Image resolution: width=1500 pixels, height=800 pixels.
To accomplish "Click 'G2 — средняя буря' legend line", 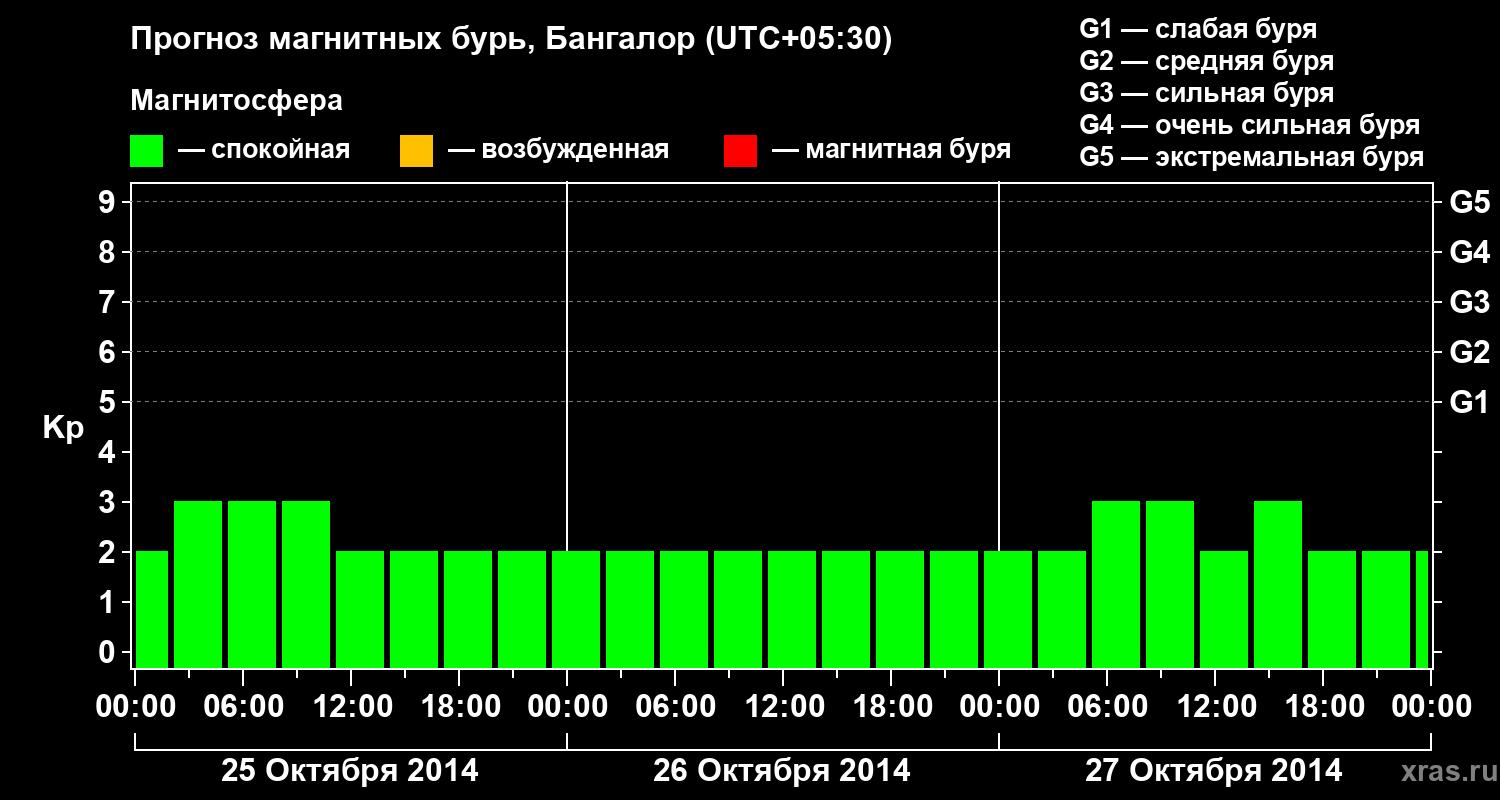I will 1206,61.
